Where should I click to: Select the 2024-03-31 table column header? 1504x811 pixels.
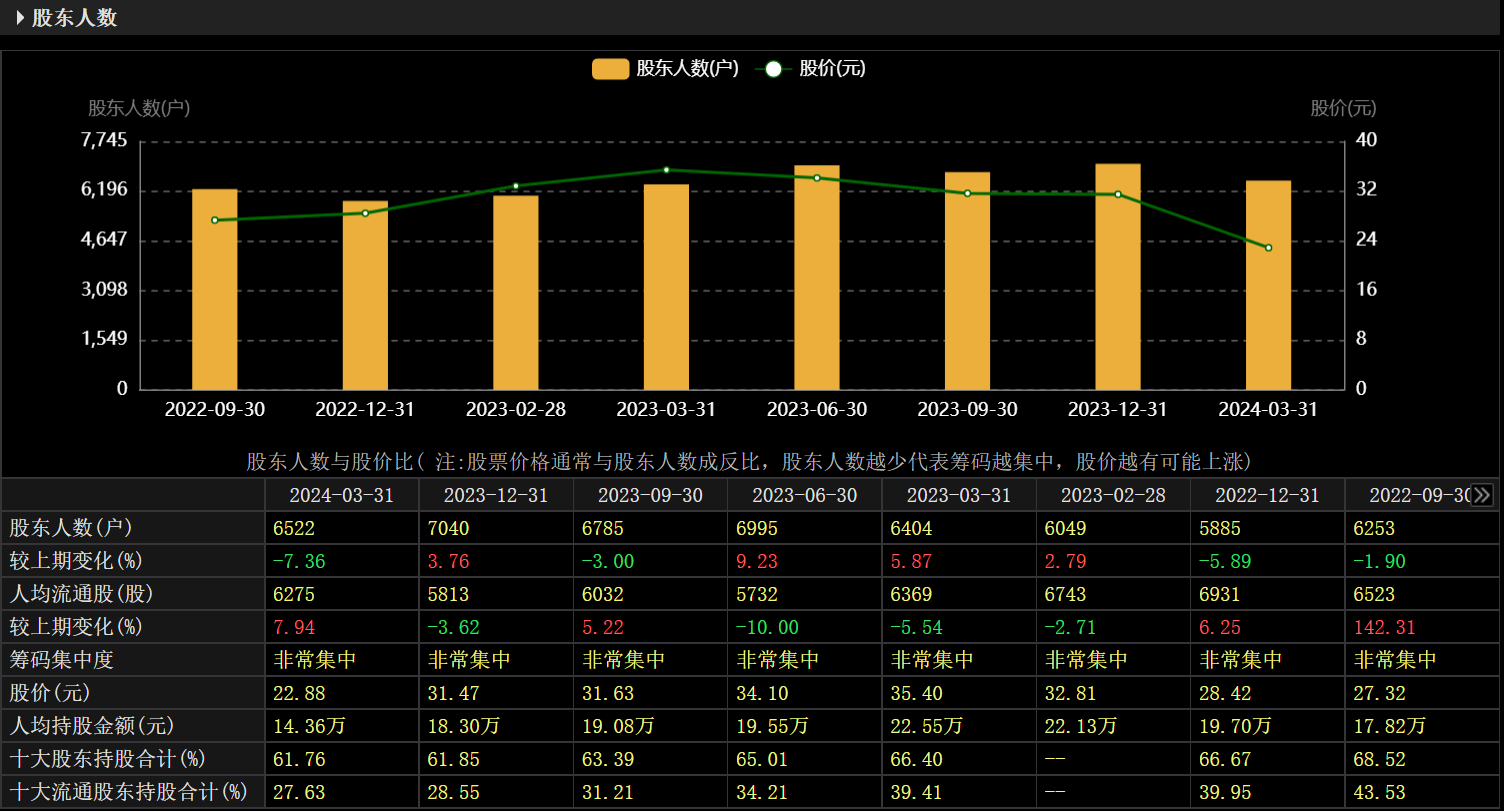click(341, 495)
